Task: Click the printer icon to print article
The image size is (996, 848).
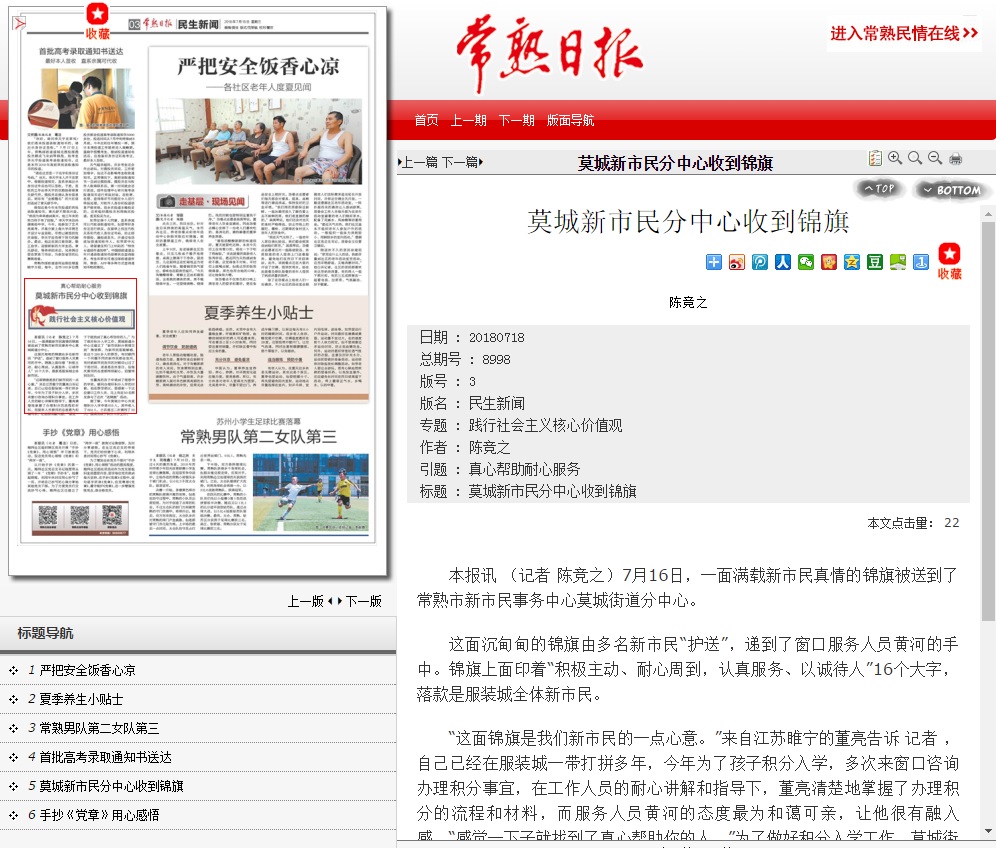Action: (x=955, y=159)
